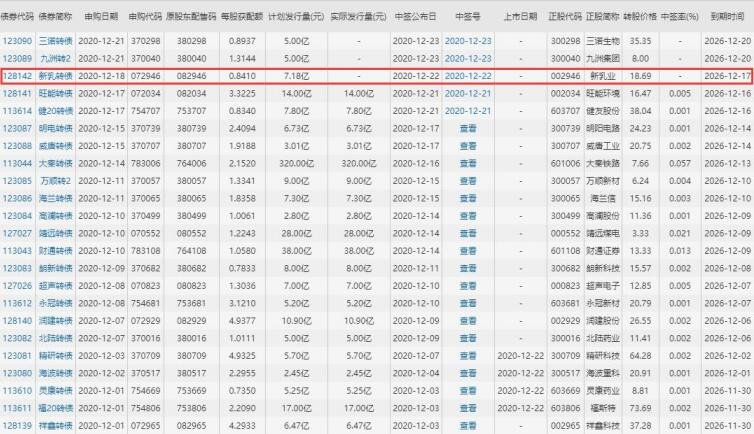
Task: Open lottery number link 2020-12-22 in row 128142
Action: click(468, 76)
